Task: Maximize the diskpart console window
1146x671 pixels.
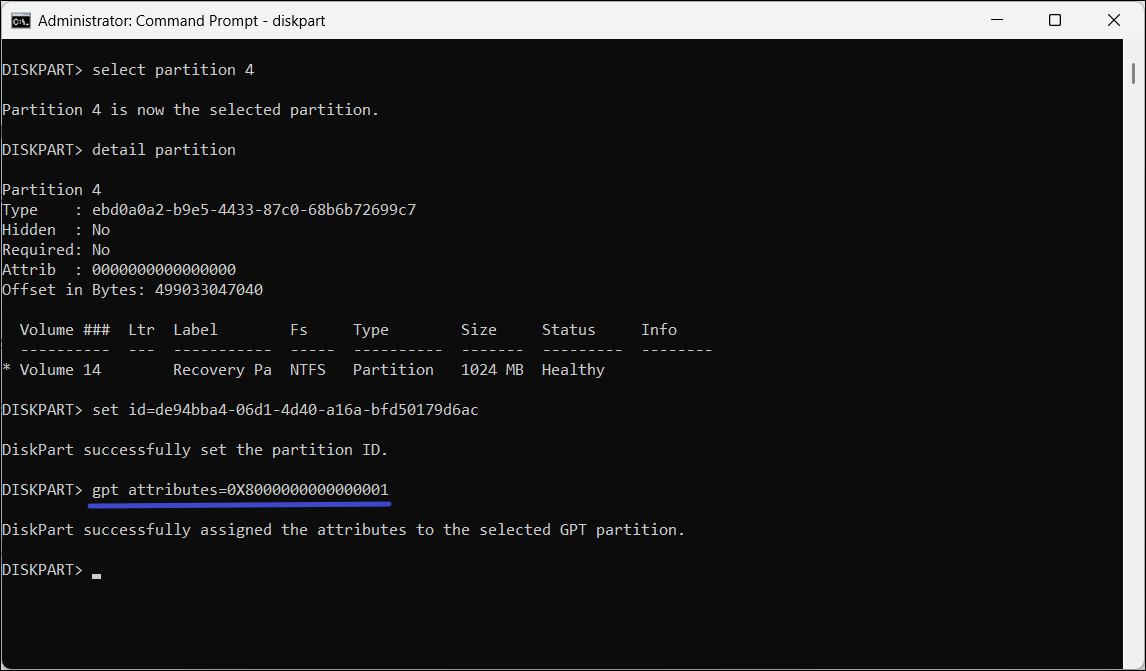Action: click(x=1055, y=20)
